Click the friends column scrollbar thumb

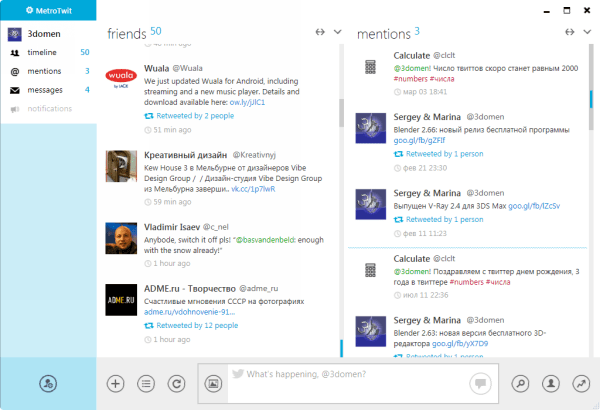point(341,113)
